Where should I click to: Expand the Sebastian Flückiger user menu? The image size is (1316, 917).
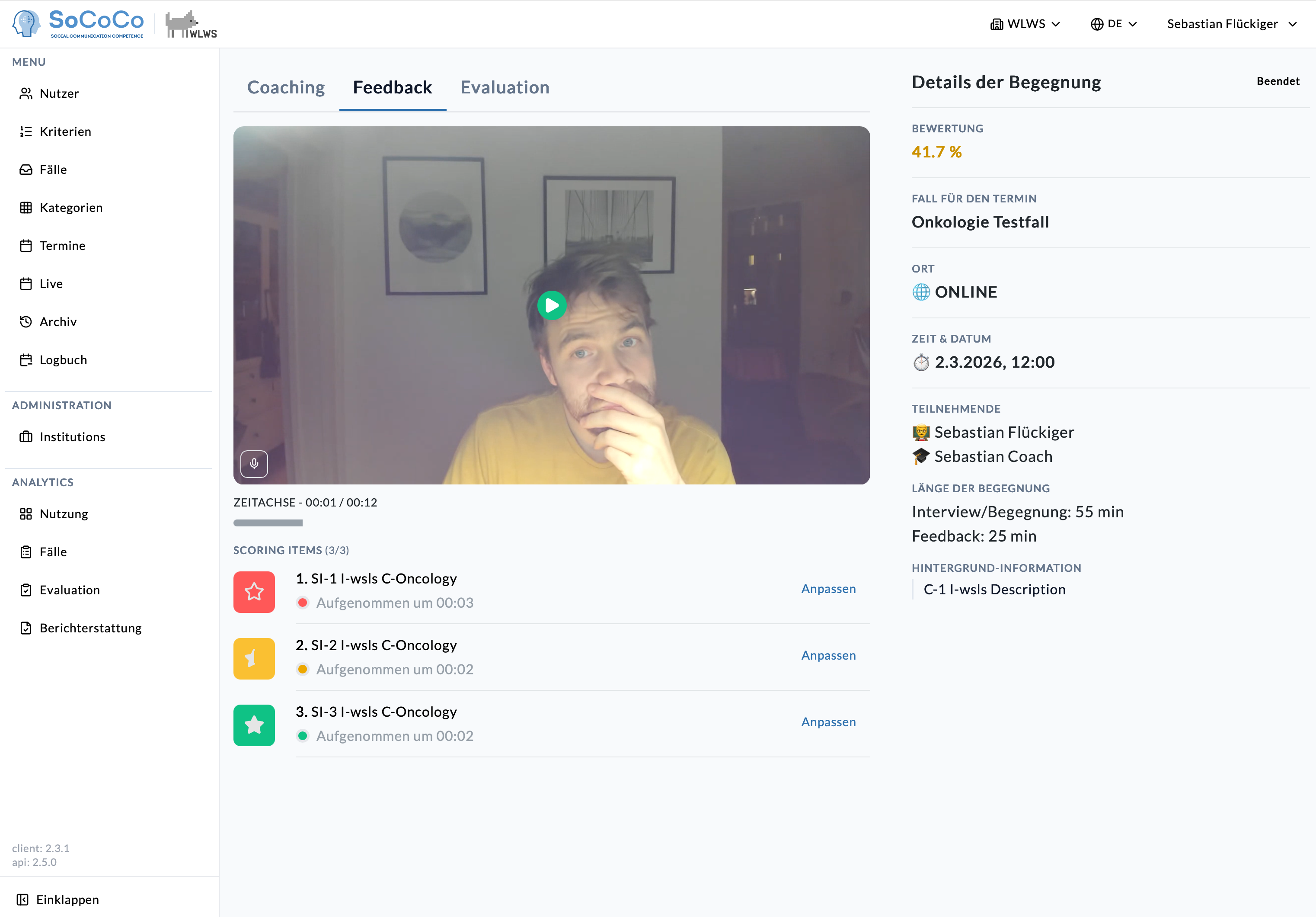tap(1231, 24)
